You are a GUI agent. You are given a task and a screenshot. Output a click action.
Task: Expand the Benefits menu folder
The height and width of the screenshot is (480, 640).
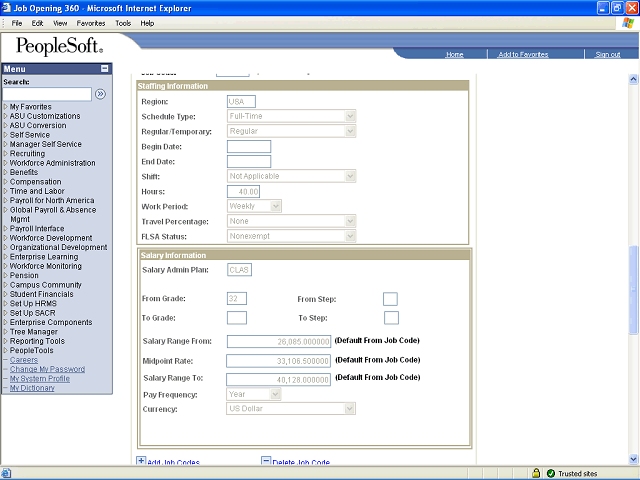(24, 172)
